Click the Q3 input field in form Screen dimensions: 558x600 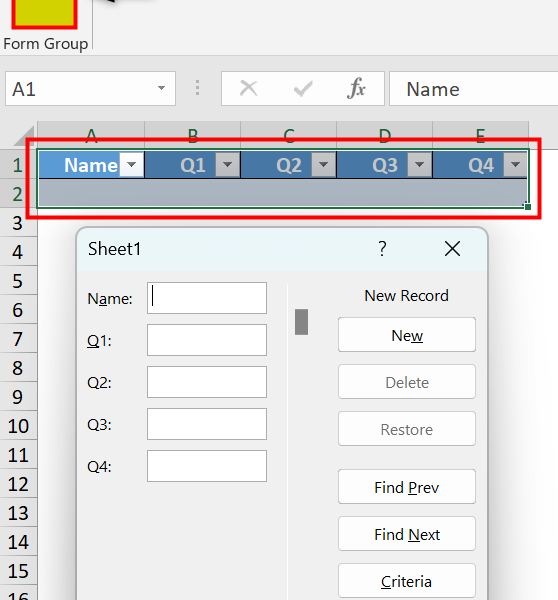207,424
